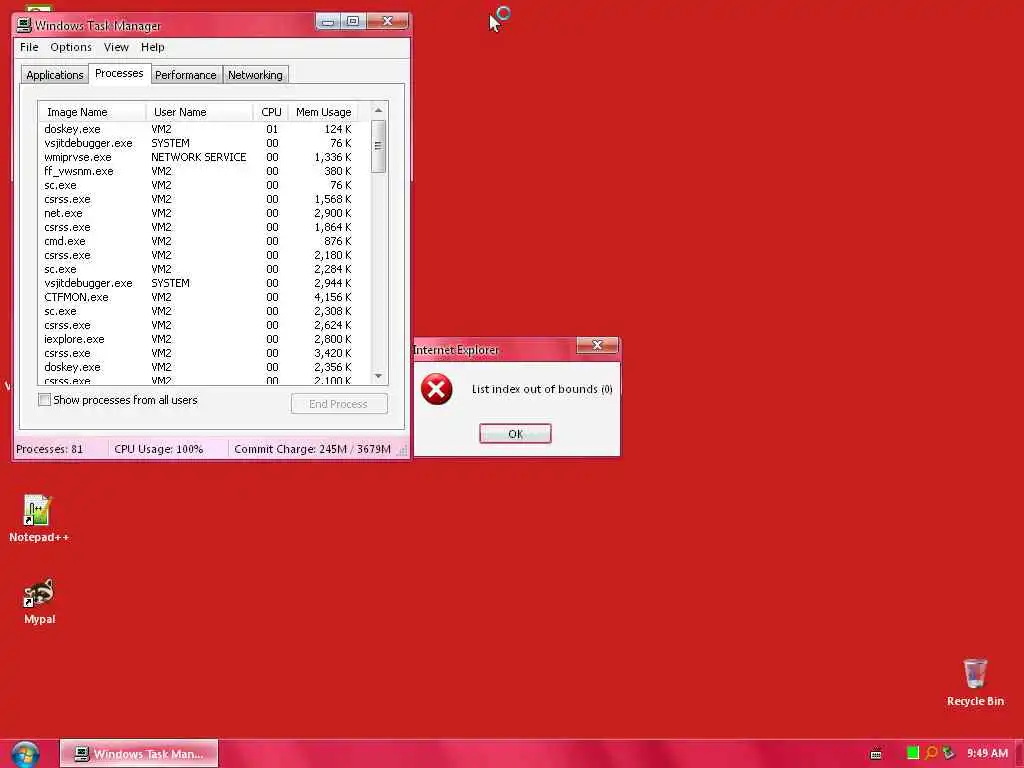Screen dimensions: 1024x768
Task: Select CTFMON.exe process row
Action: coord(198,297)
